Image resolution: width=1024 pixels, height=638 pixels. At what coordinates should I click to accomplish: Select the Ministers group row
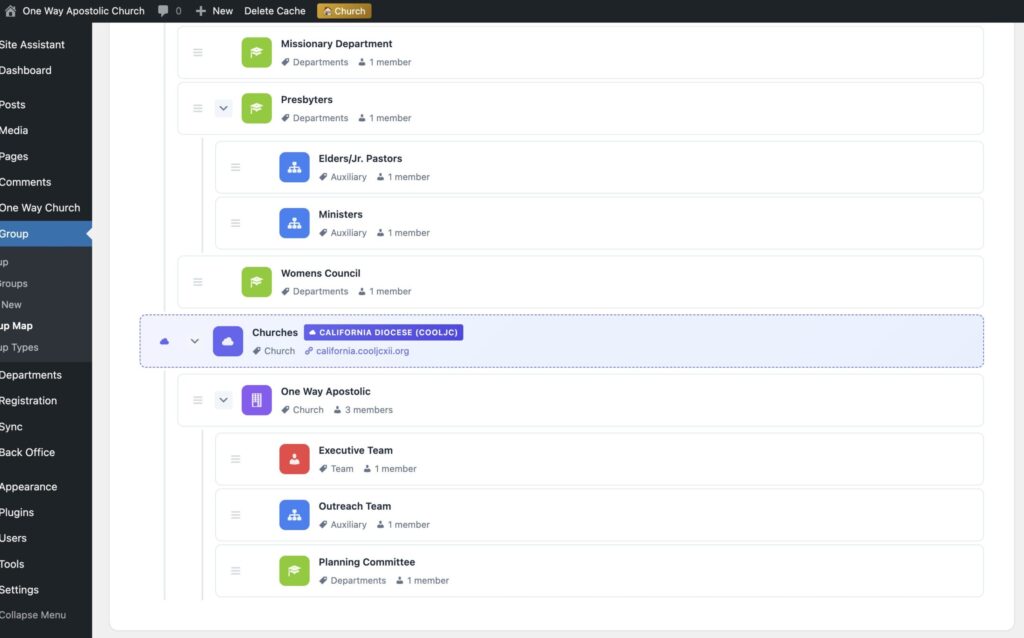point(599,223)
